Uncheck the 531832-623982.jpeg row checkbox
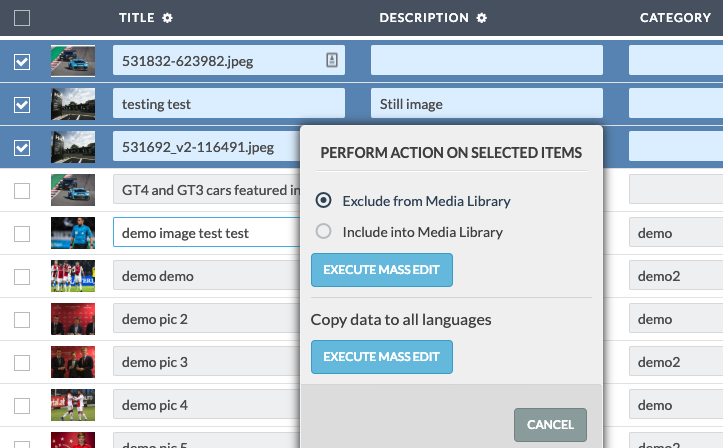The height and width of the screenshot is (448, 723). [x=22, y=62]
